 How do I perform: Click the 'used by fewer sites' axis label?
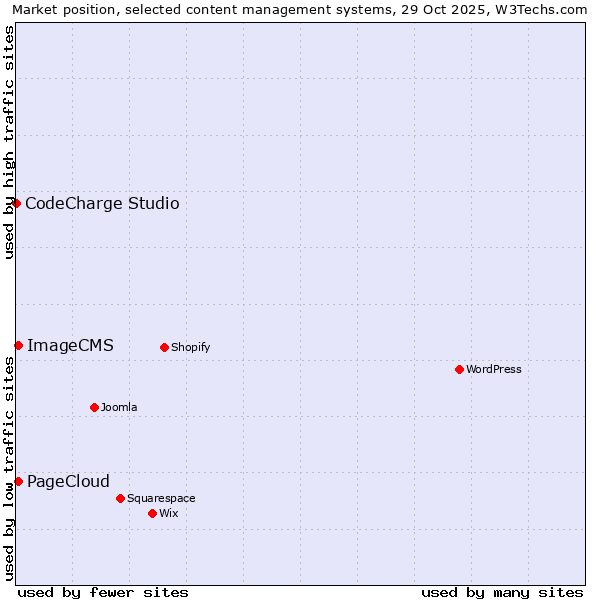103,592
